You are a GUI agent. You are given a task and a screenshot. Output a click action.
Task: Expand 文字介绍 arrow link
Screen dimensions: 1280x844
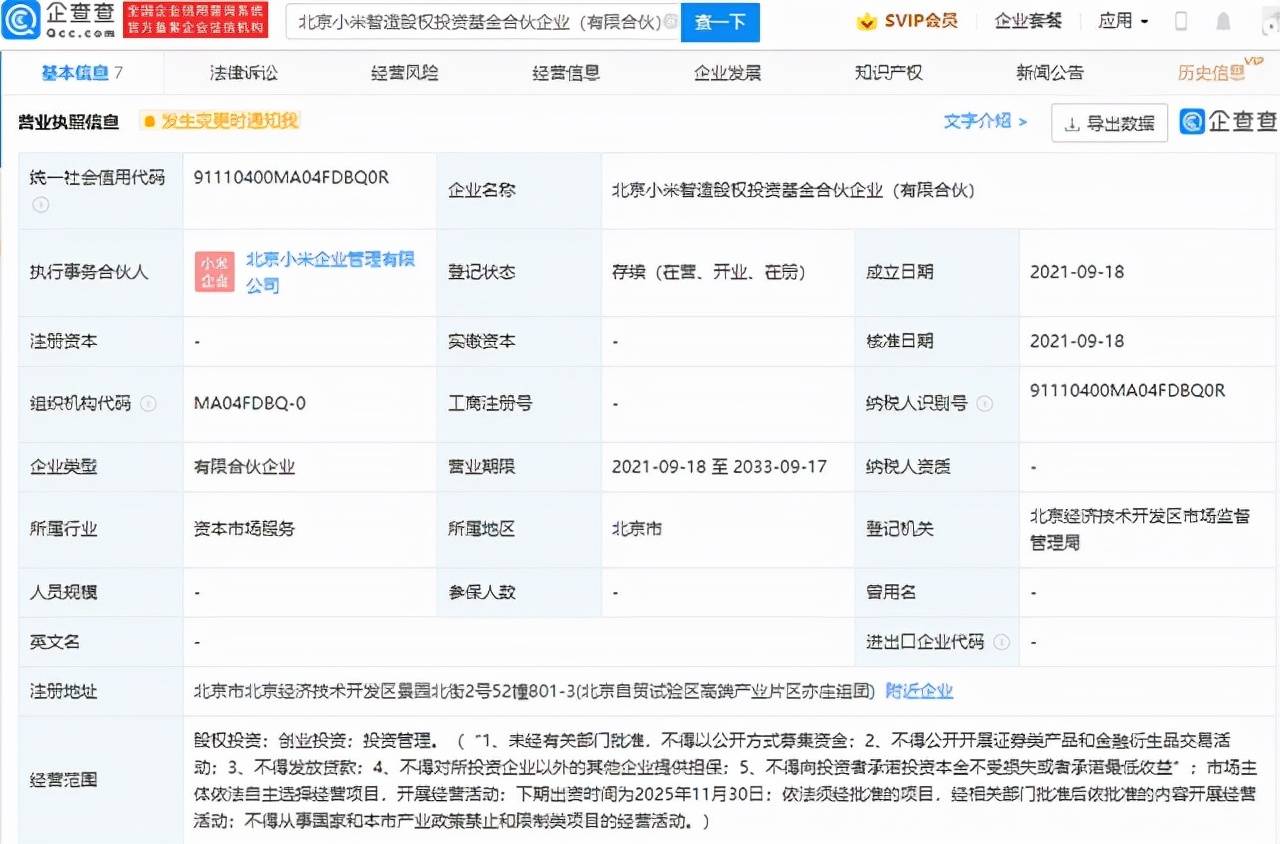click(985, 121)
